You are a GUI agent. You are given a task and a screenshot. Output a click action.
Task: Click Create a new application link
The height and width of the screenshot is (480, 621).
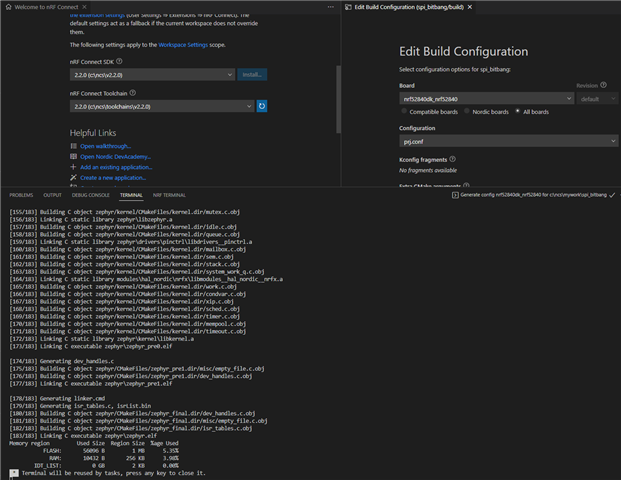tap(113, 178)
